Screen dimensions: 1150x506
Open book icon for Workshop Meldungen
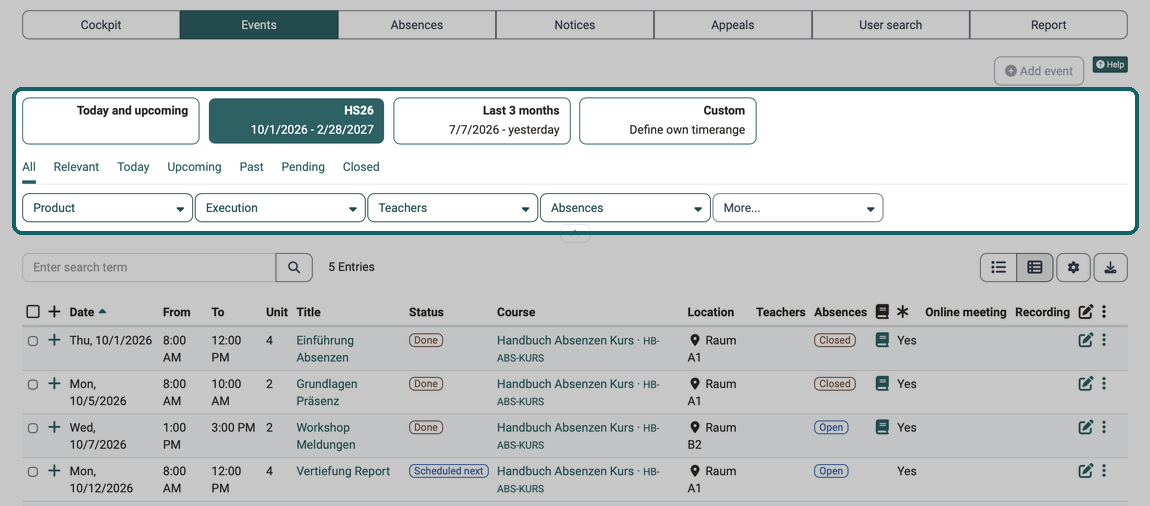point(882,428)
